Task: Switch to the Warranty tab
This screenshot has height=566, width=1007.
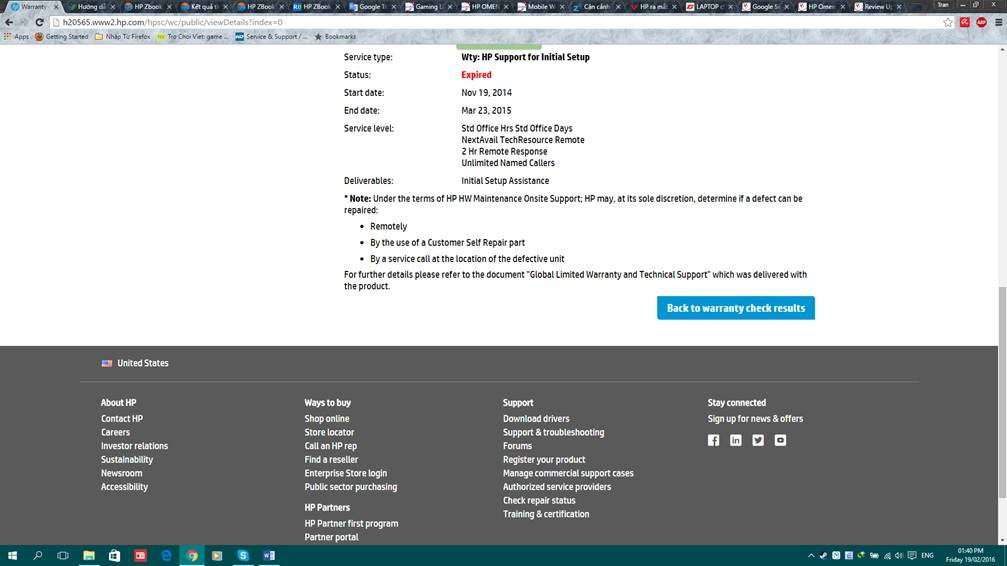Action: (x=33, y=6)
